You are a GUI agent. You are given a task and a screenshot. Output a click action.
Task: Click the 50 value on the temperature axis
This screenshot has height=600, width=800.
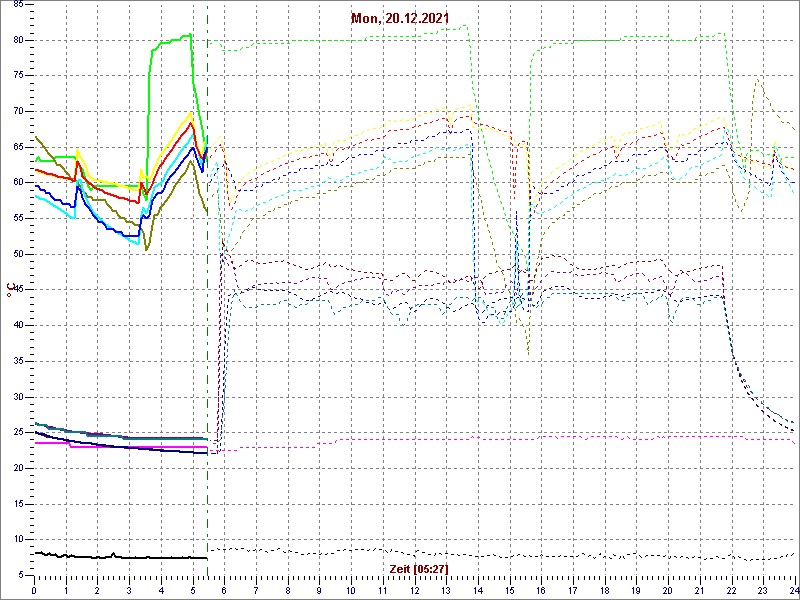coord(19,254)
